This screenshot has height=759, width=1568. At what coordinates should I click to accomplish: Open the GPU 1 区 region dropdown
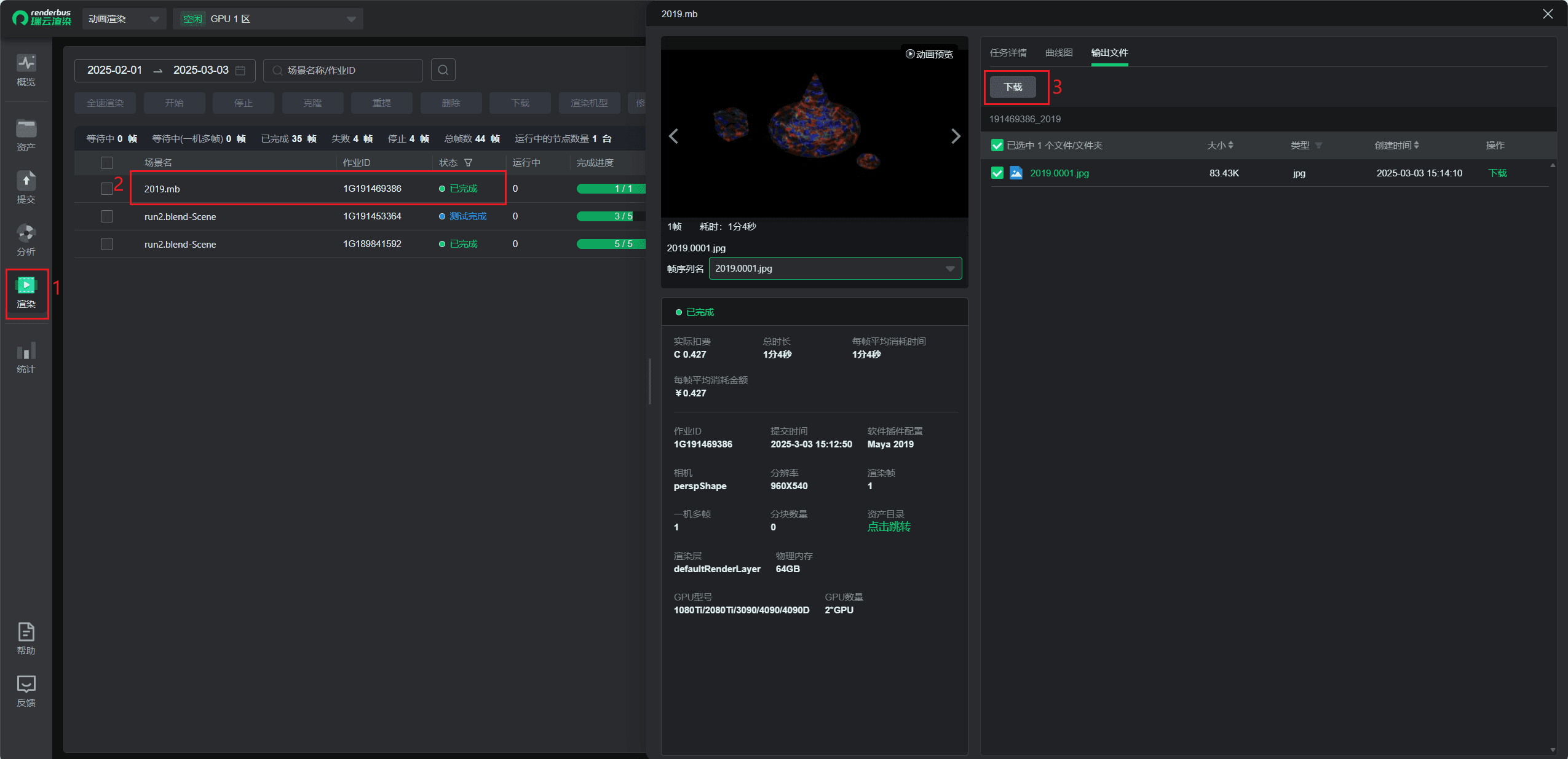pyautogui.click(x=268, y=19)
